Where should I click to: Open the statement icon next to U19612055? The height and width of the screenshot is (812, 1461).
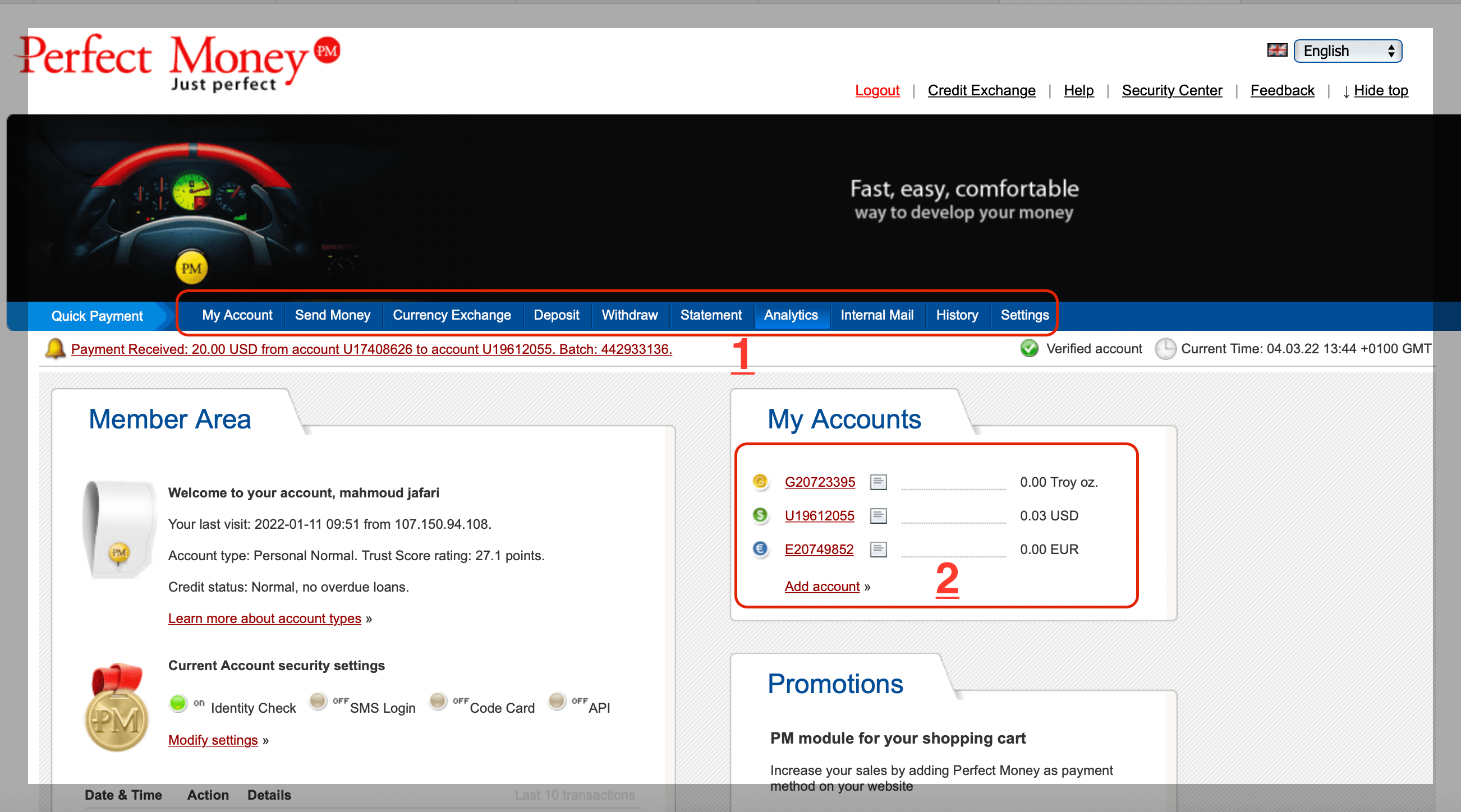(x=878, y=515)
